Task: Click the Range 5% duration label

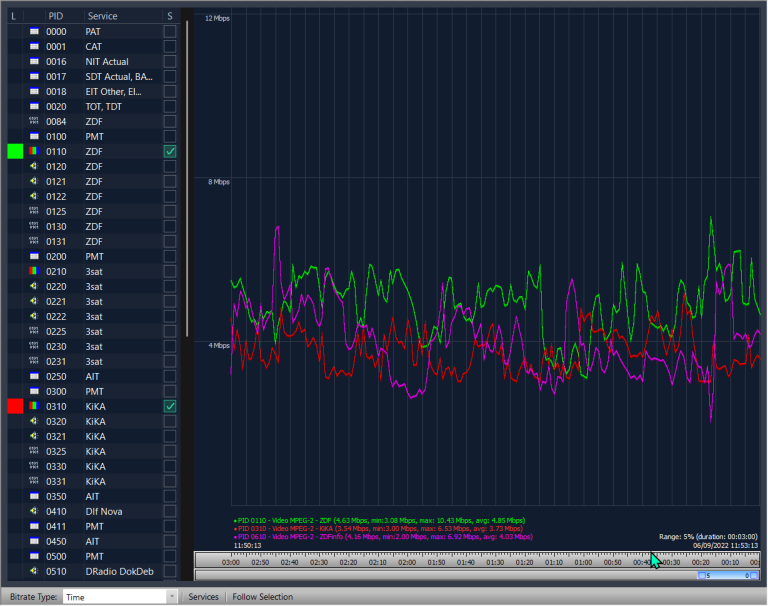Action: click(x=708, y=537)
